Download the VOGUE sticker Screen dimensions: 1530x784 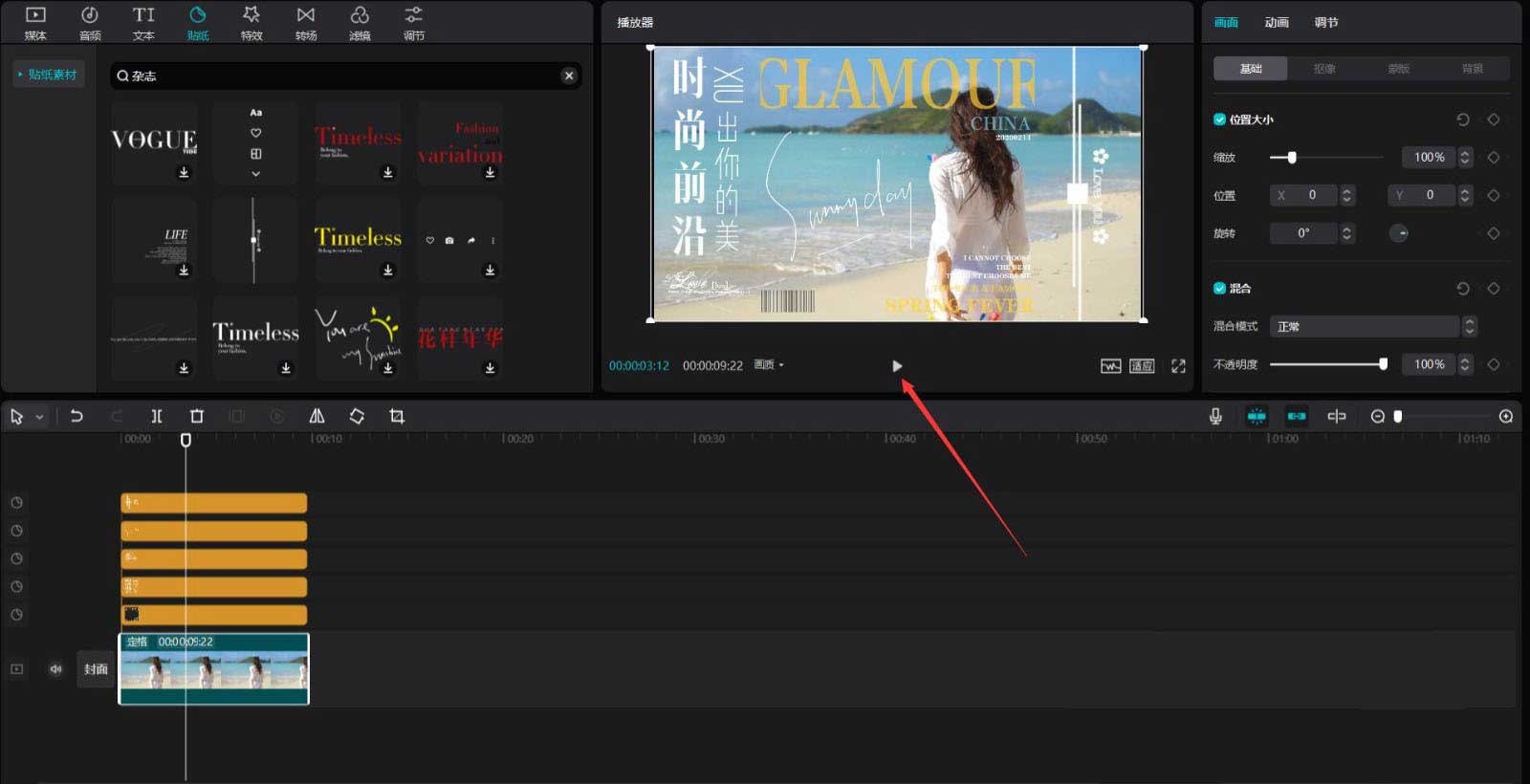point(184,172)
